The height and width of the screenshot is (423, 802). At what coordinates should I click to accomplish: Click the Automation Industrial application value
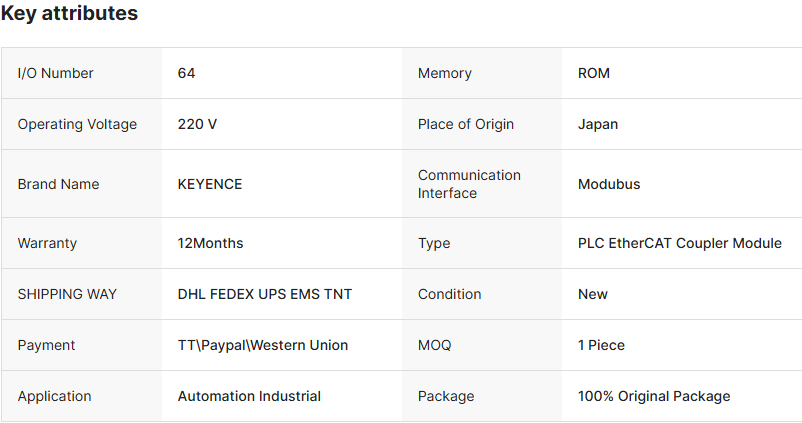coord(249,396)
